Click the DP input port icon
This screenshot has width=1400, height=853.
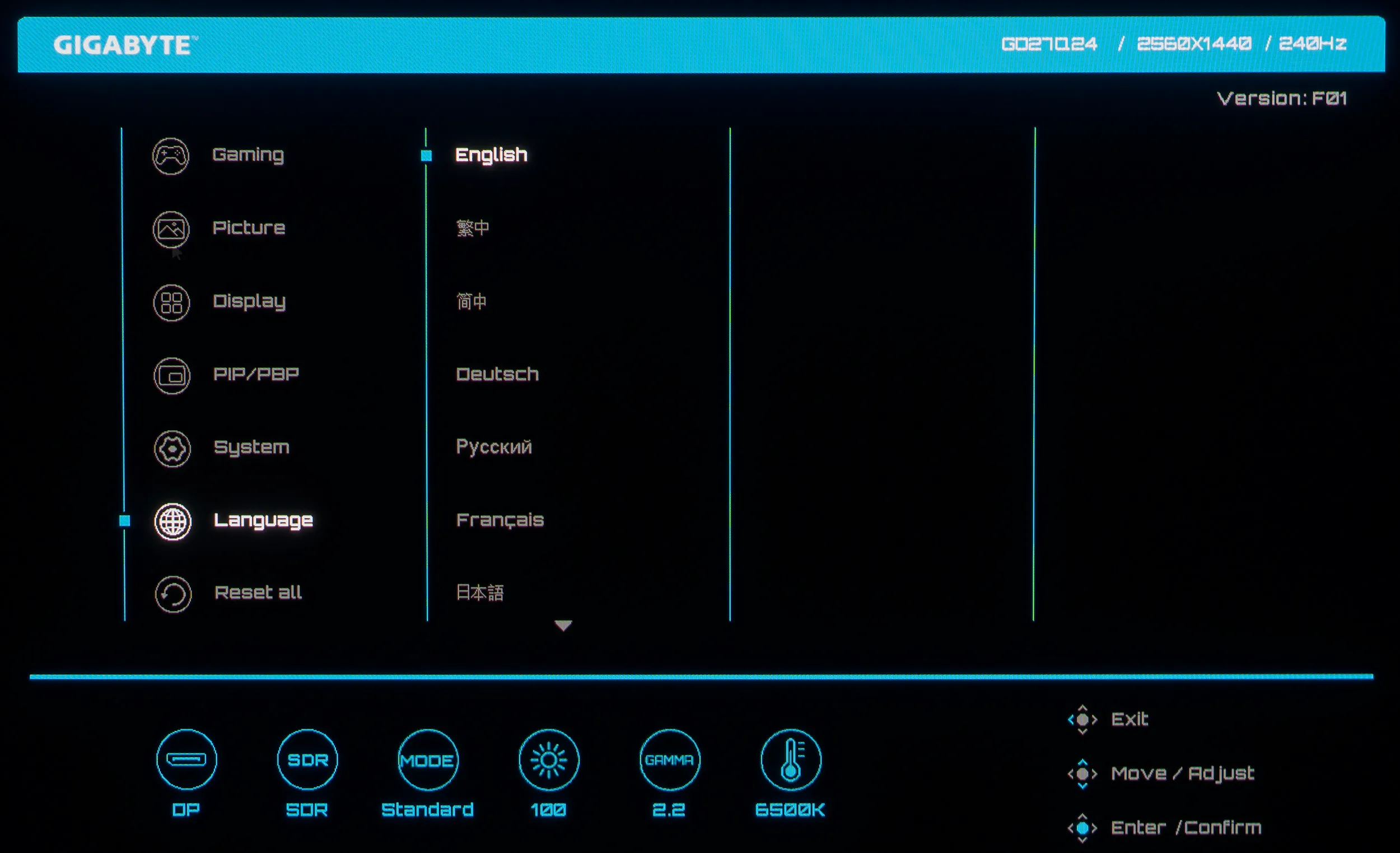[186, 759]
